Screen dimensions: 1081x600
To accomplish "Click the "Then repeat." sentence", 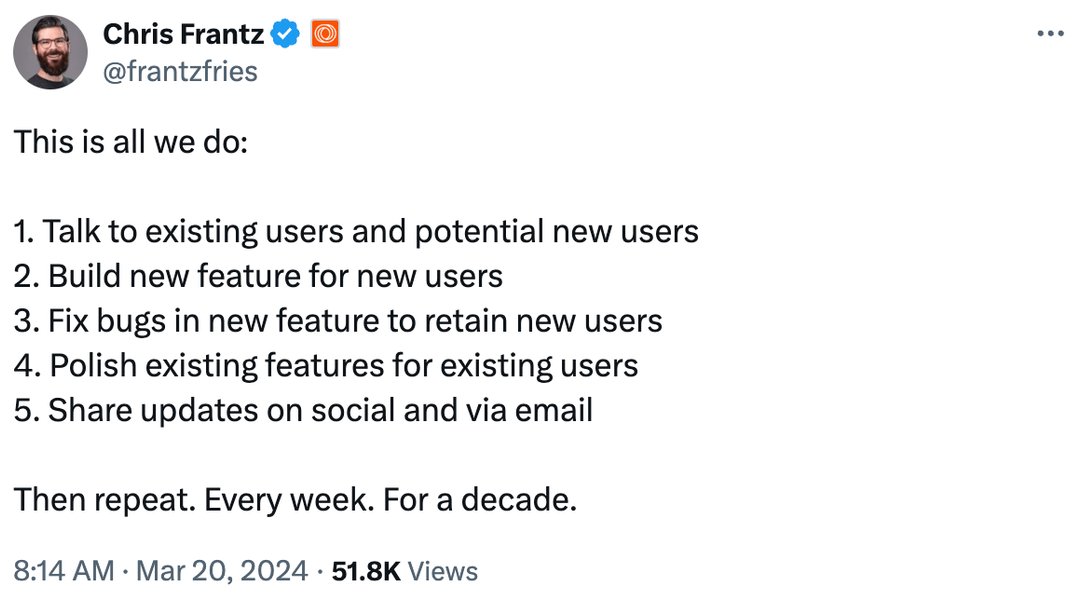I will [105, 500].
